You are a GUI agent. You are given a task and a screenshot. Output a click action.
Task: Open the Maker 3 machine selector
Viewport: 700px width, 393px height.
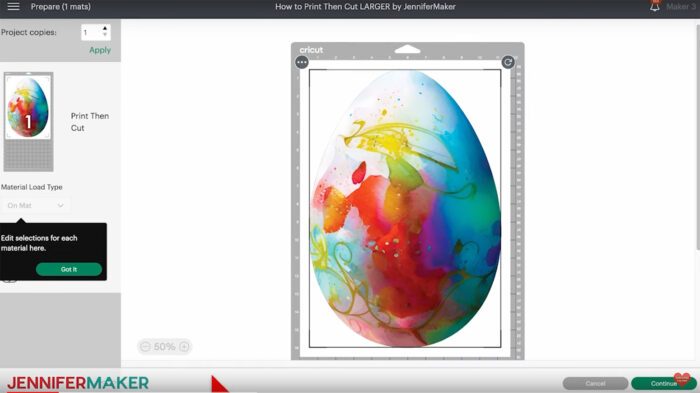[x=680, y=7]
